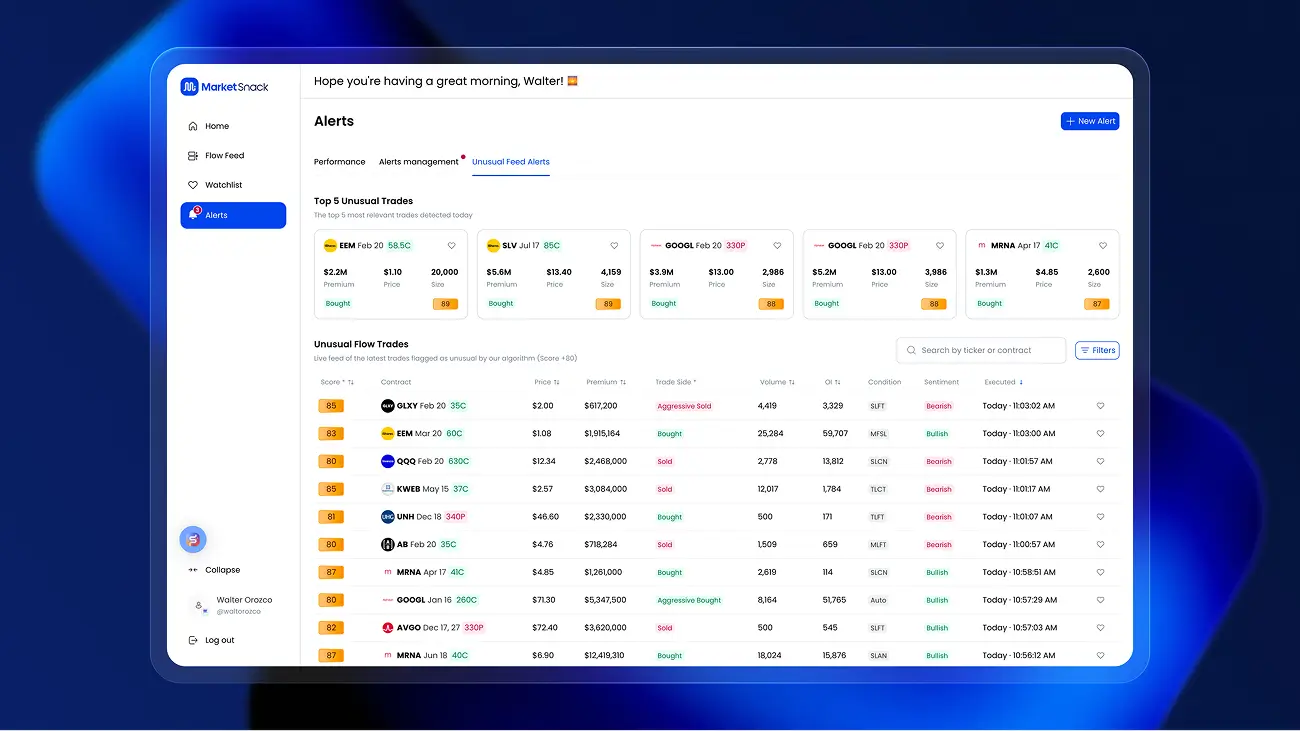Click the 330P tag on AVGO row
This screenshot has height=731, width=1300.
pos(474,628)
